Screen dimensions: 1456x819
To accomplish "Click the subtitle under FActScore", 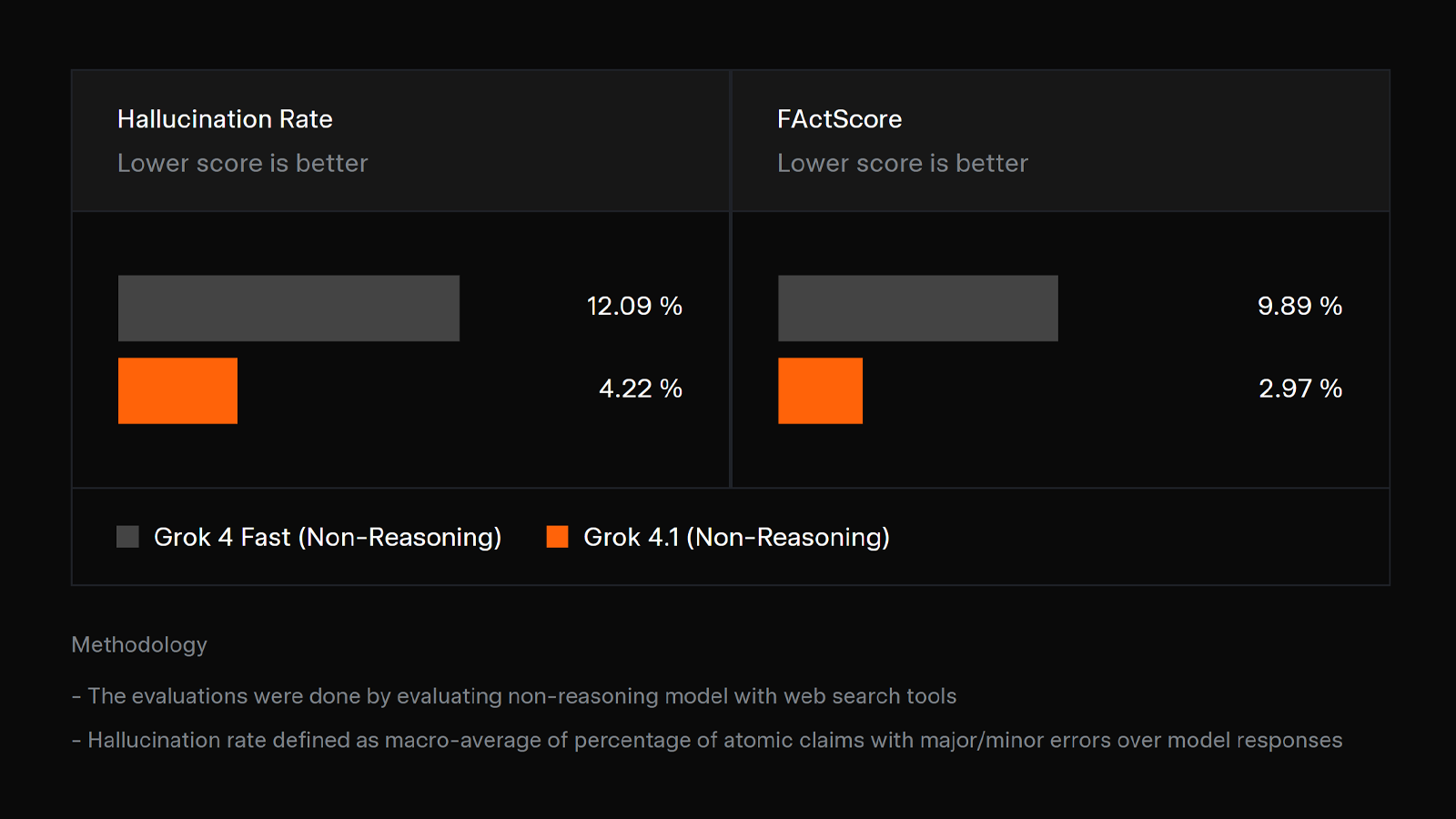I will 902,163.
